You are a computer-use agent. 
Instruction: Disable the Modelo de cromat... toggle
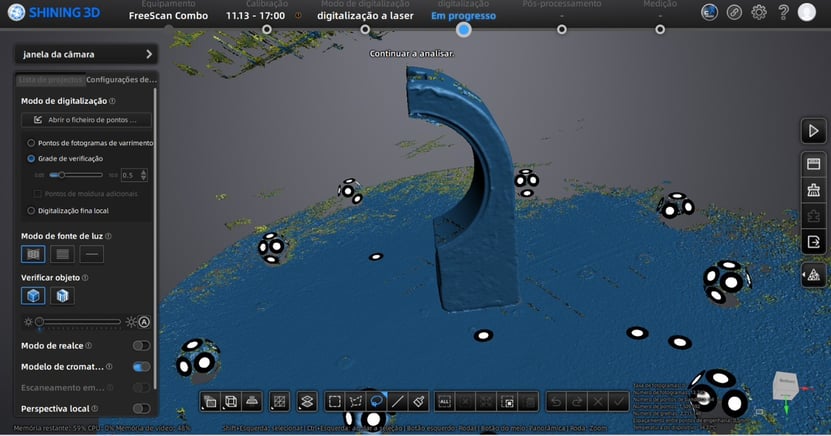tap(141, 367)
